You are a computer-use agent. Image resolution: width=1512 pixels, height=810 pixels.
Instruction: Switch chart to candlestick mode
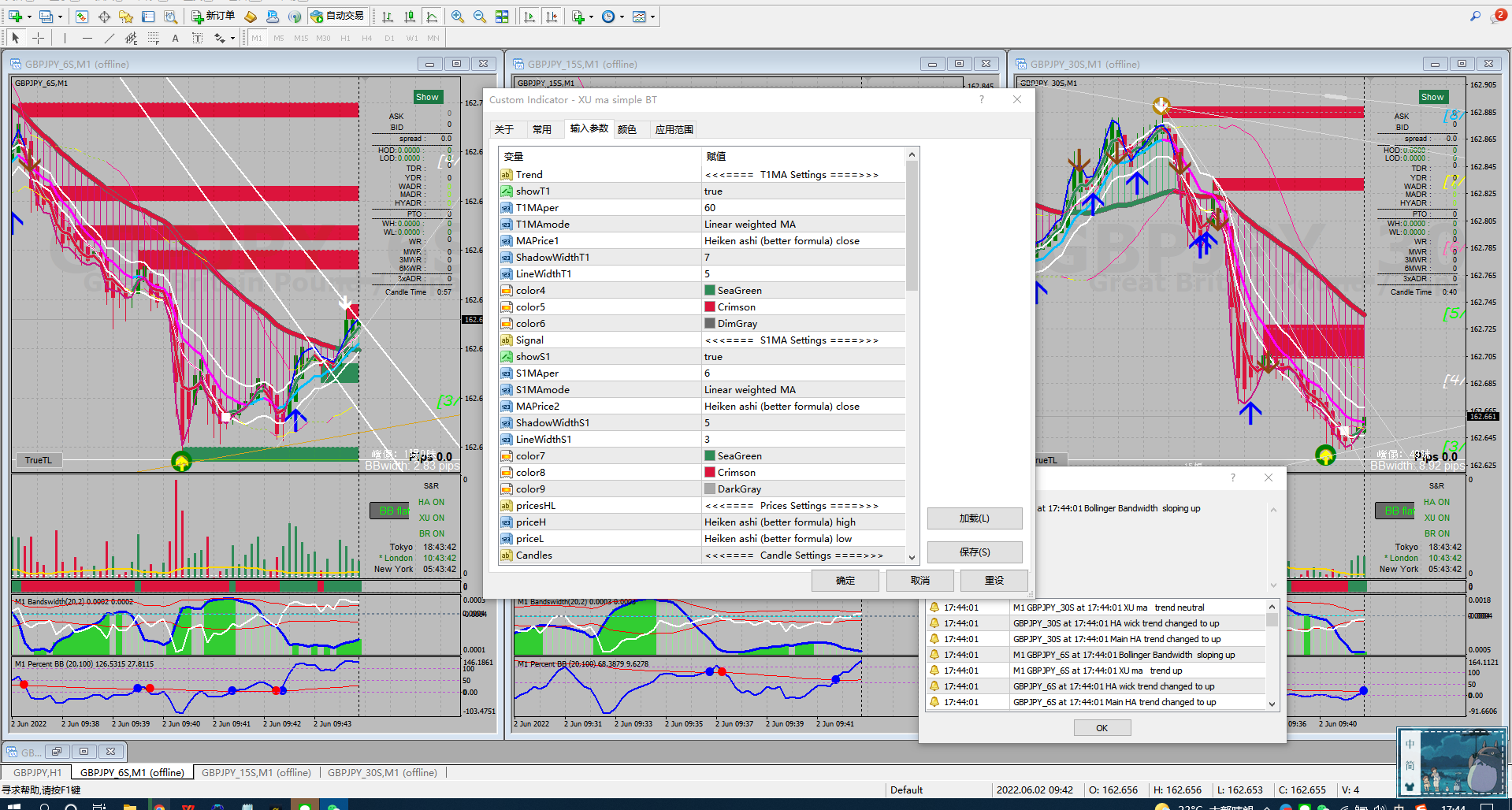pyautogui.click(x=409, y=17)
